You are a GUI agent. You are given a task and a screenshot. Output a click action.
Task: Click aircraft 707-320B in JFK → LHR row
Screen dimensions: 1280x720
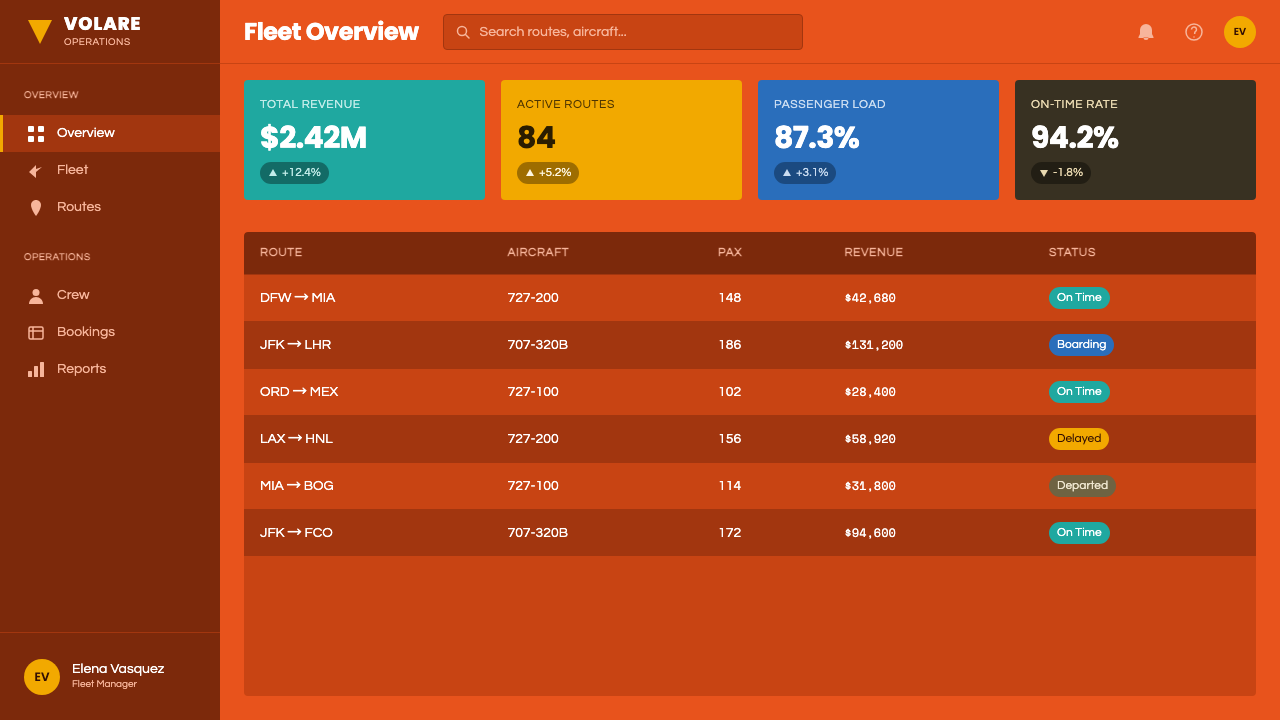click(x=538, y=345)
